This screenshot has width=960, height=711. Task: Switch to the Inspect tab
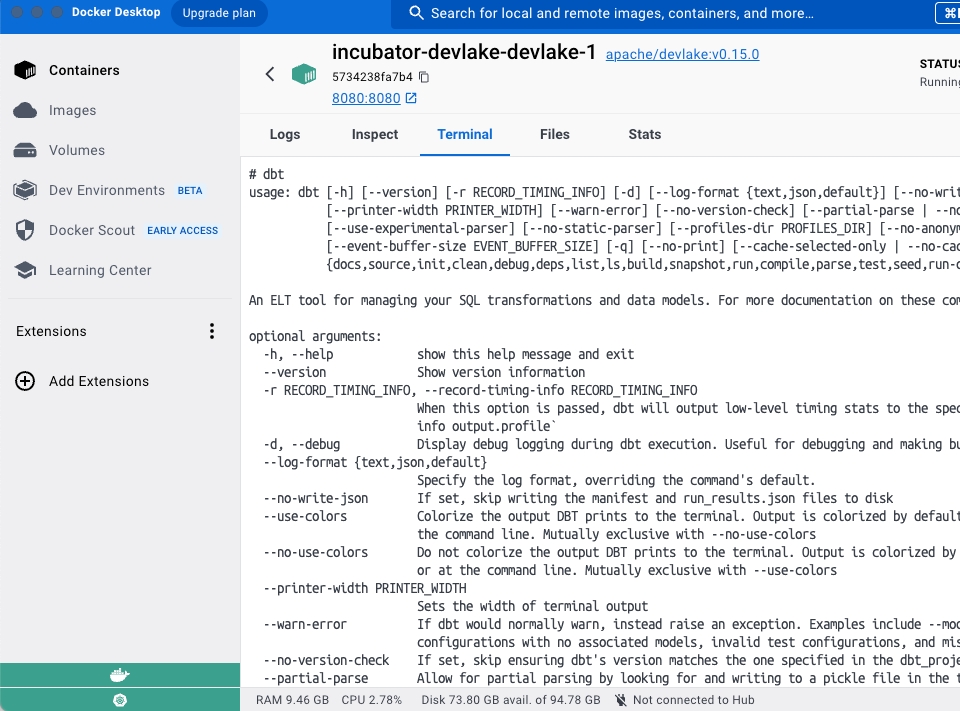375,134
